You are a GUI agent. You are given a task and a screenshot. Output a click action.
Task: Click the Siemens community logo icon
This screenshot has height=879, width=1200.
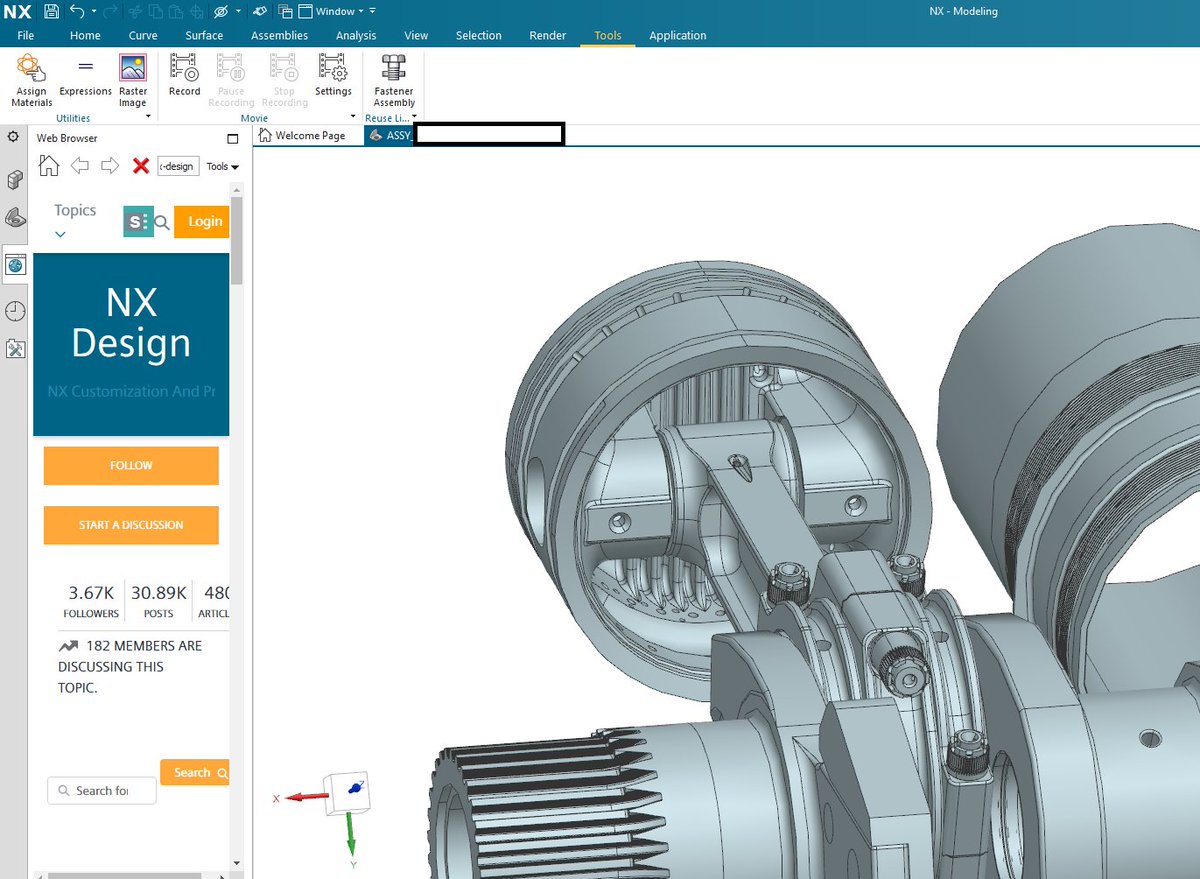pos(138,222)
